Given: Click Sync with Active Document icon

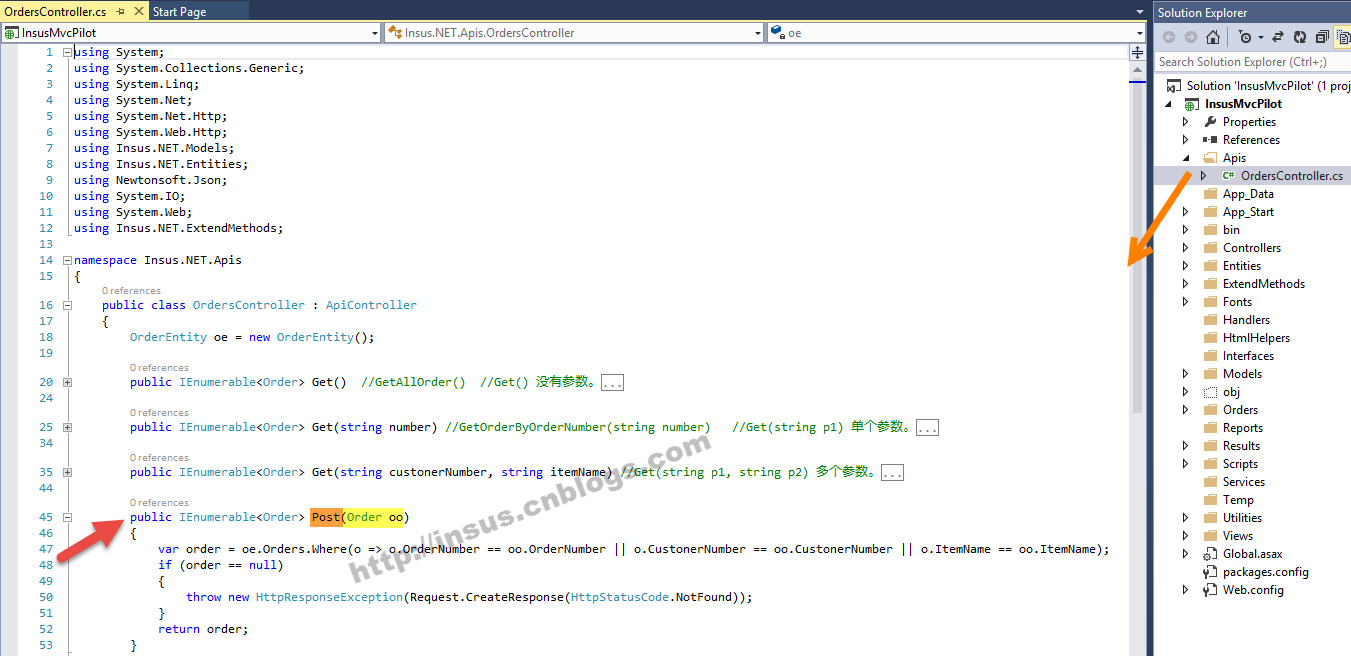Looking at the screenshot, I should pos(1278,37).
